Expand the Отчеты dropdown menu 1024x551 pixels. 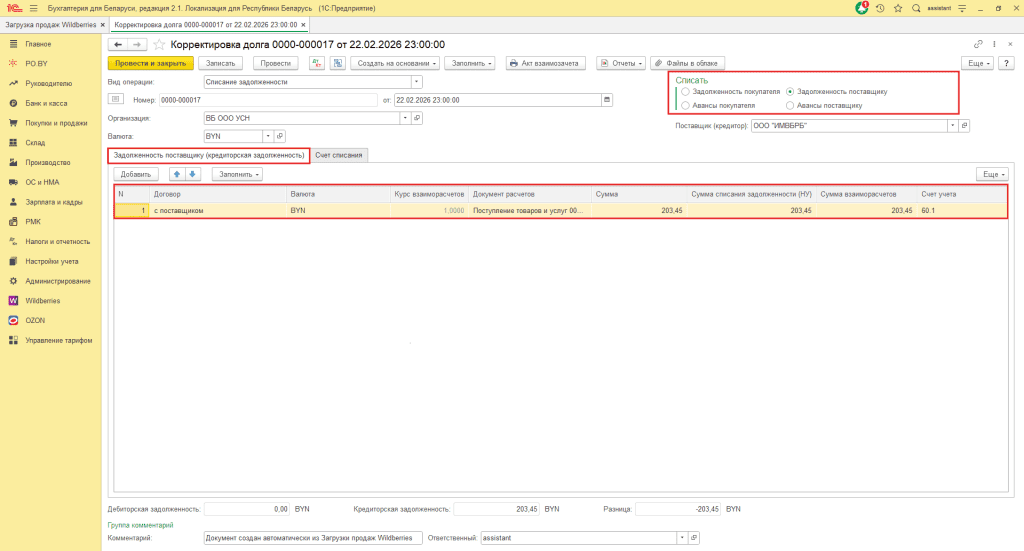coord(620,63)
